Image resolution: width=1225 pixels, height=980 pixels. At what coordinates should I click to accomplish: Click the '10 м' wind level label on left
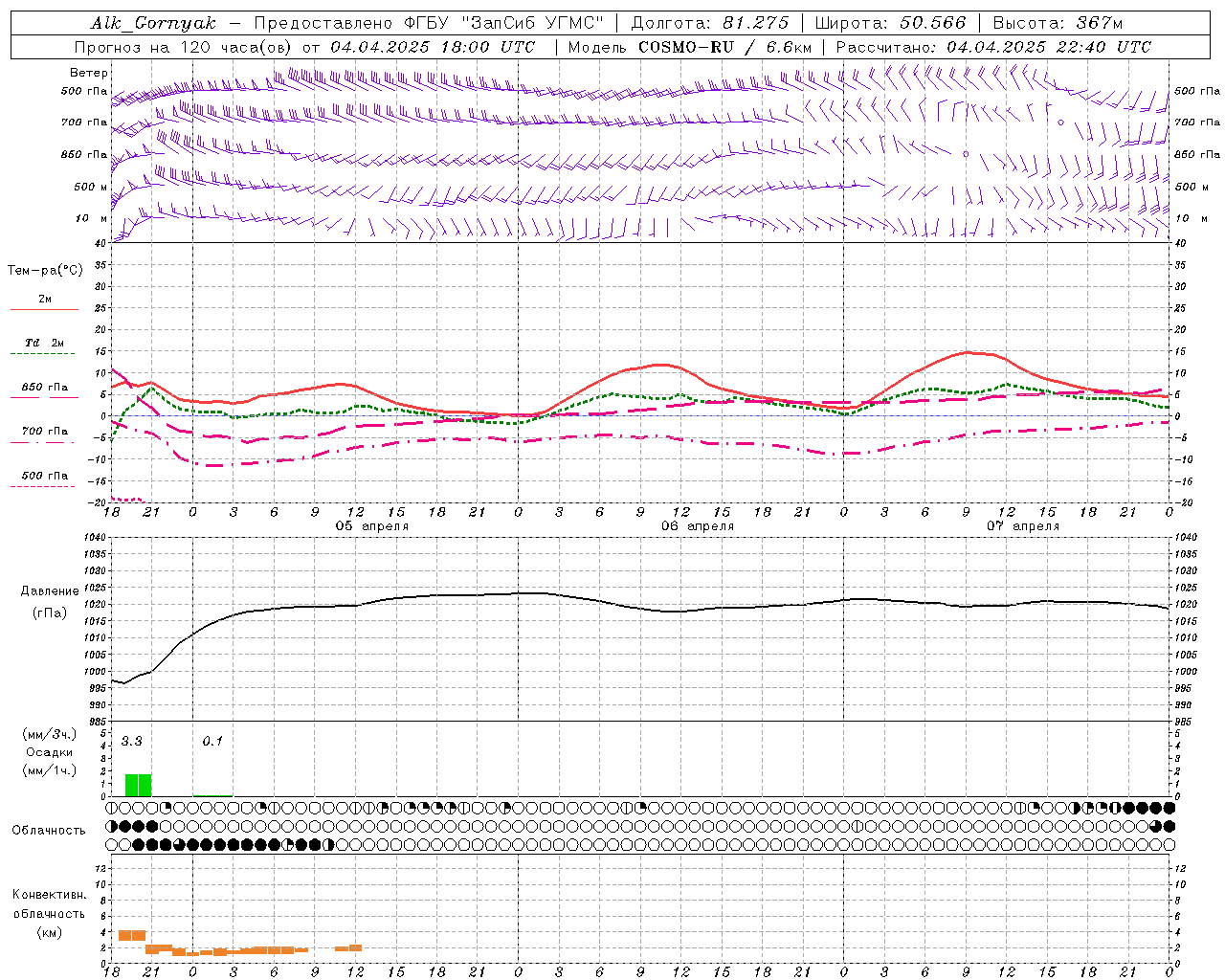92,218
